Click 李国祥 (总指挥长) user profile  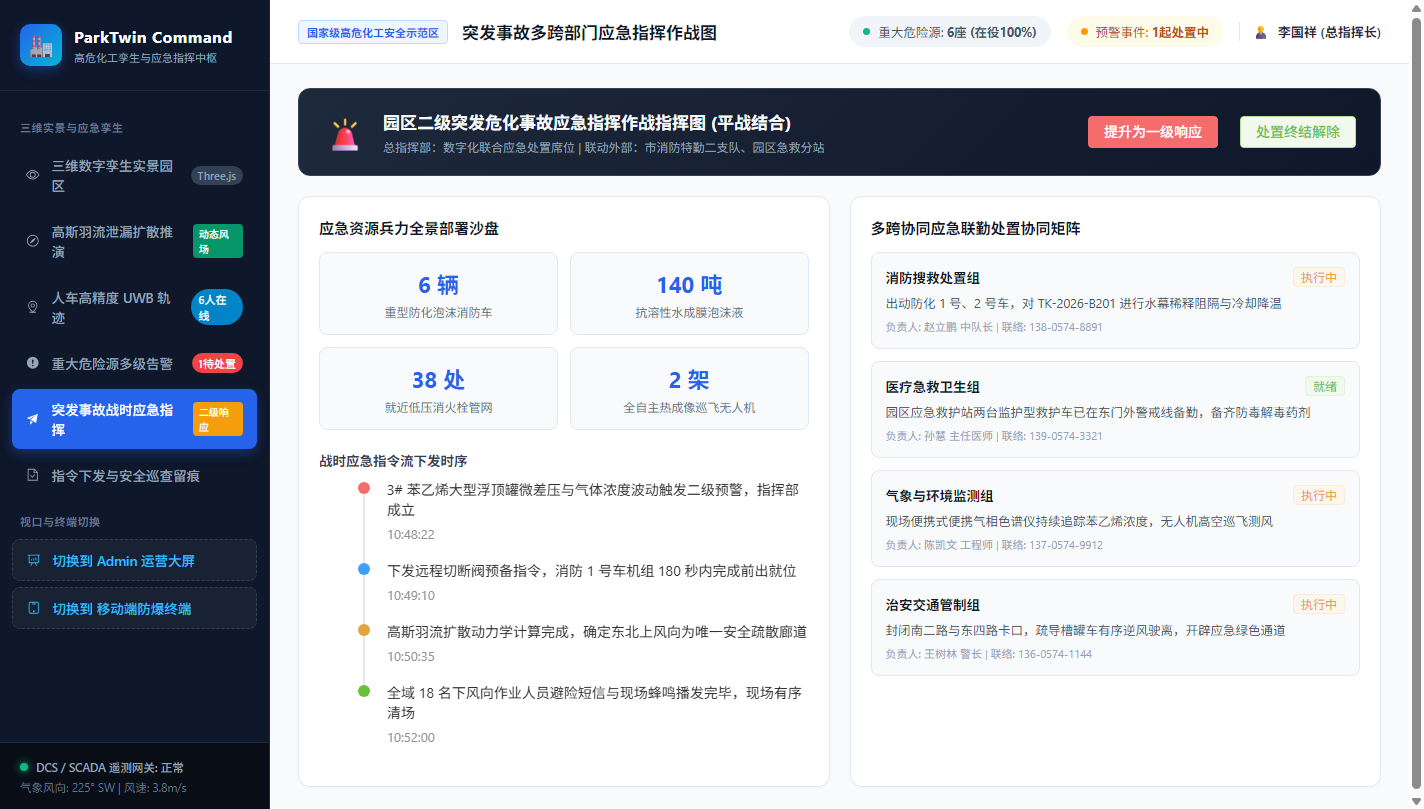[x=1318, y=32]
